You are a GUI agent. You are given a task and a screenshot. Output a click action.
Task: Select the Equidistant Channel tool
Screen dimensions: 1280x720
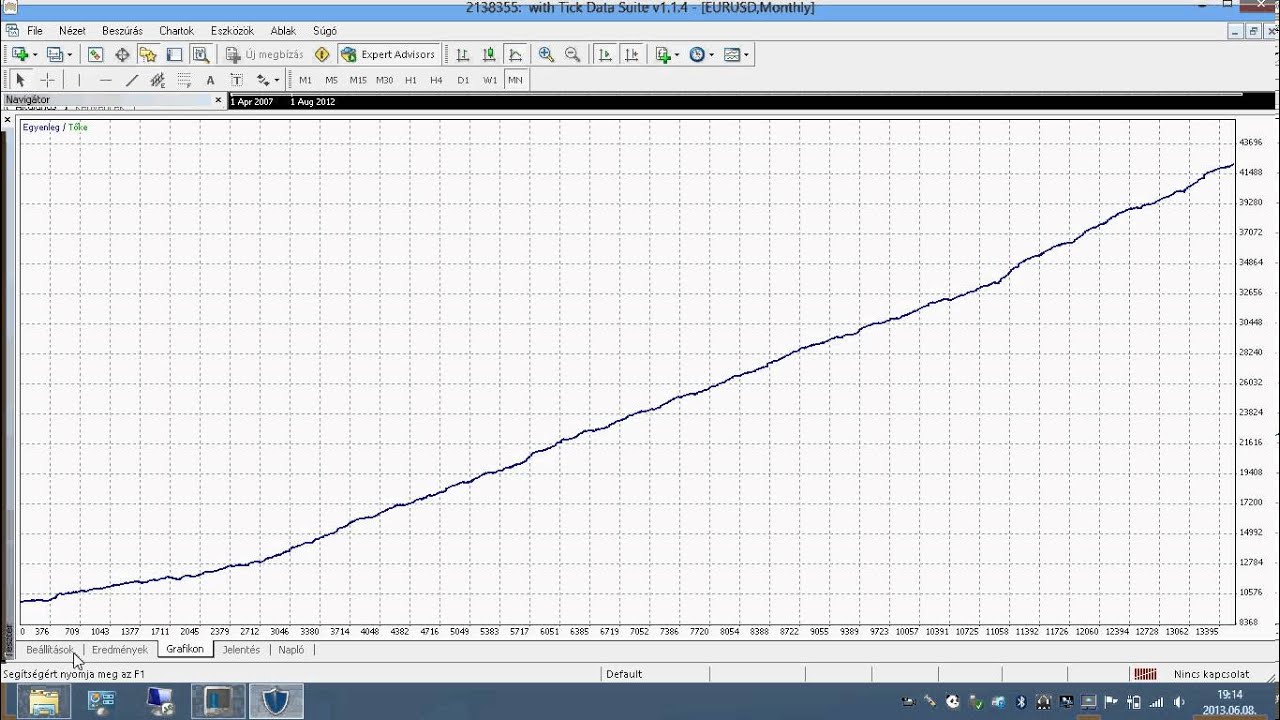tap(157, 80)
